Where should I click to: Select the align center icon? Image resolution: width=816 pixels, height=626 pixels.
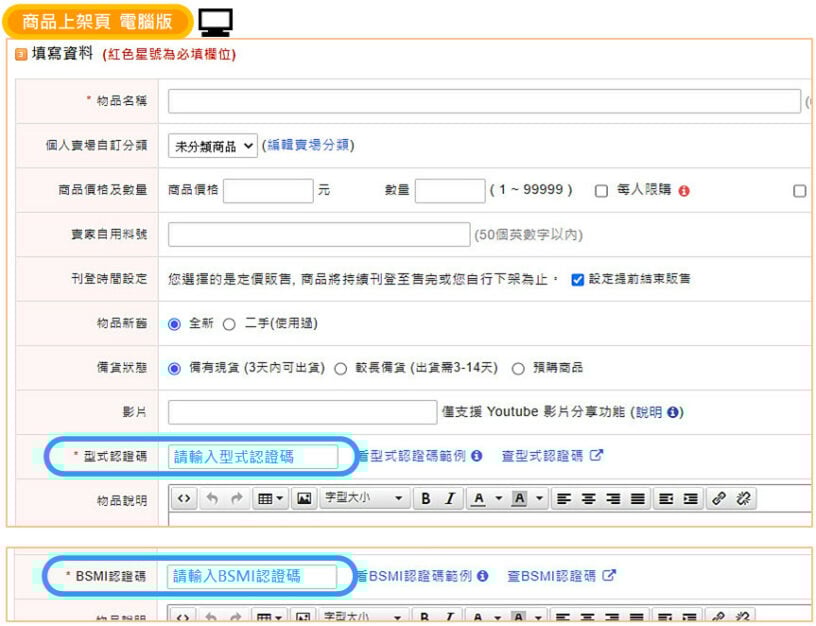(x=588, y=498)
